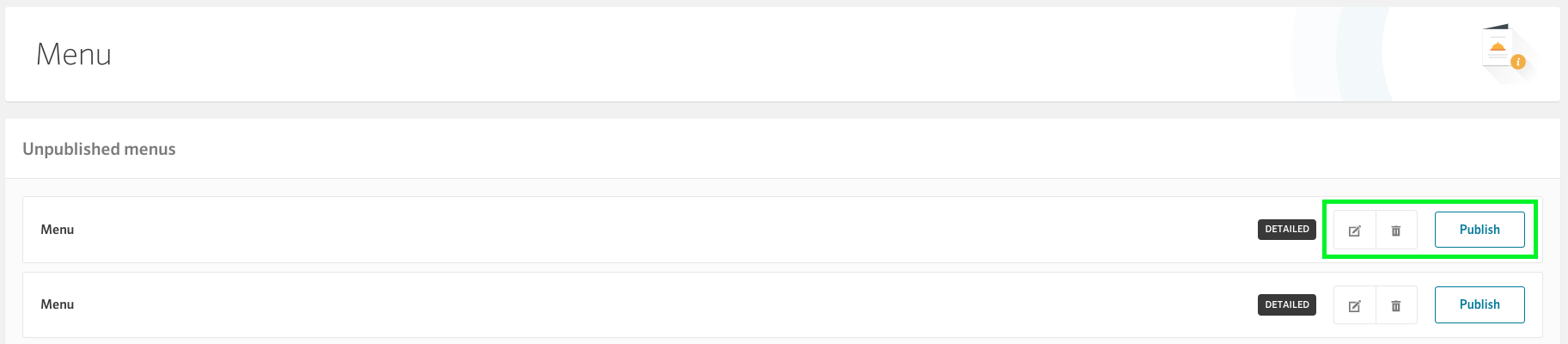Select the first menu row's blank area

tap(653, 230)
